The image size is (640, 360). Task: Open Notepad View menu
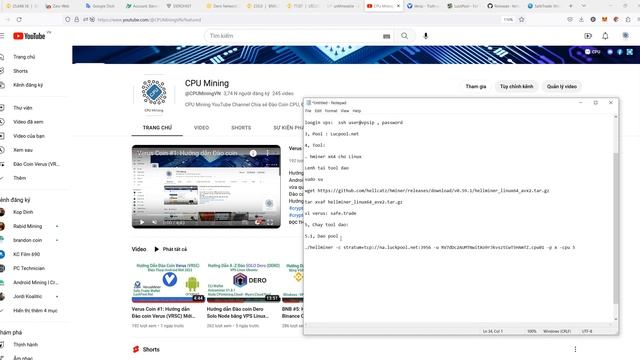[345, 111]
